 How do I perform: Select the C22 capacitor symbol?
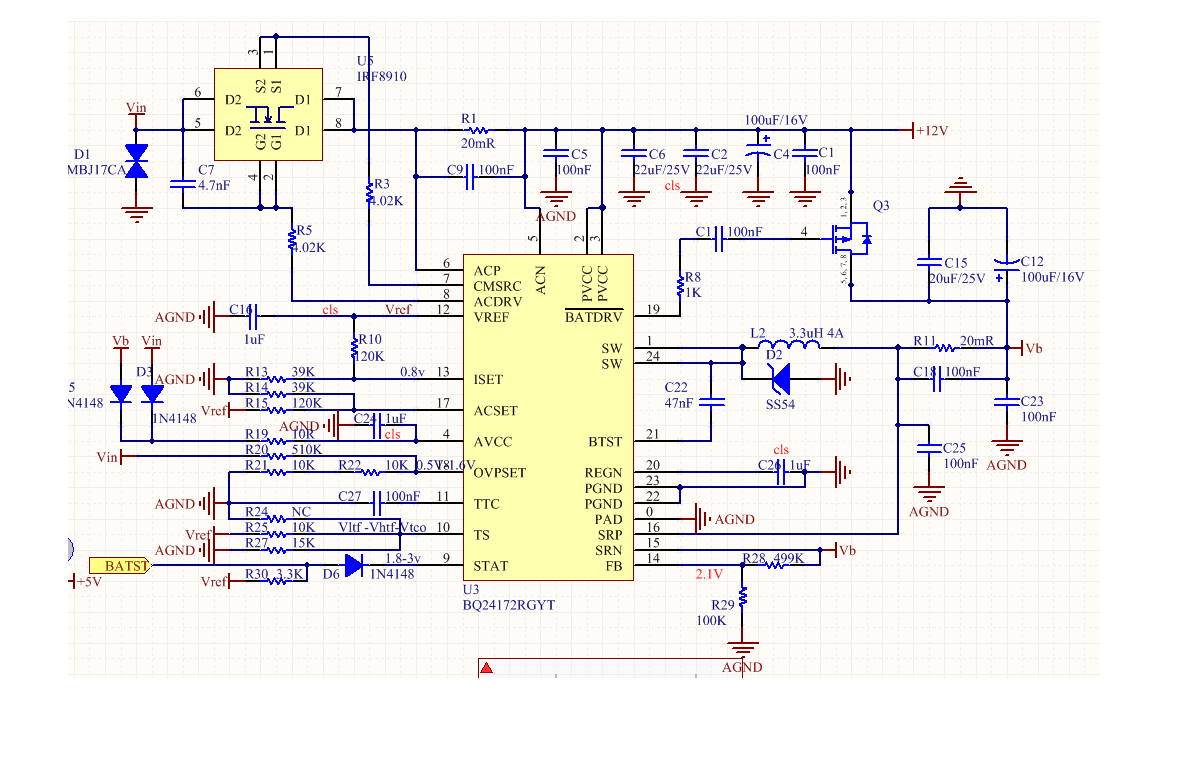(711, 402)
